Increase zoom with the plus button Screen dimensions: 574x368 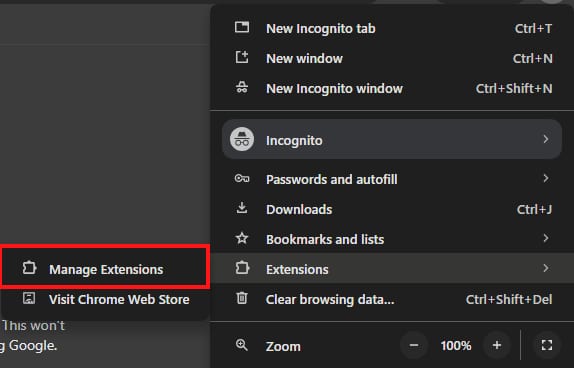tap(497, 345)
